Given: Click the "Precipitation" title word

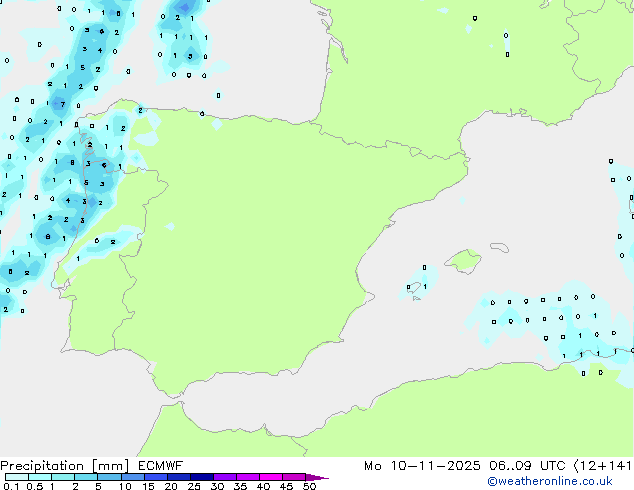Looking at the screenshot, I should coord(42,466).
